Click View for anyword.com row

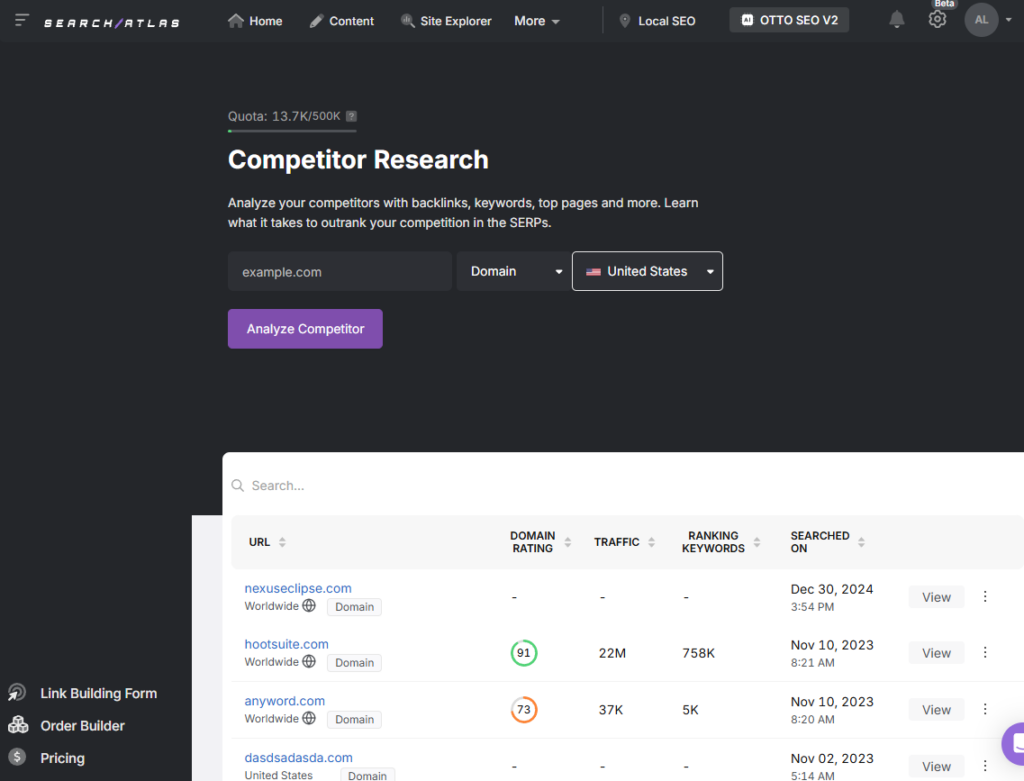tap(936, 710)
